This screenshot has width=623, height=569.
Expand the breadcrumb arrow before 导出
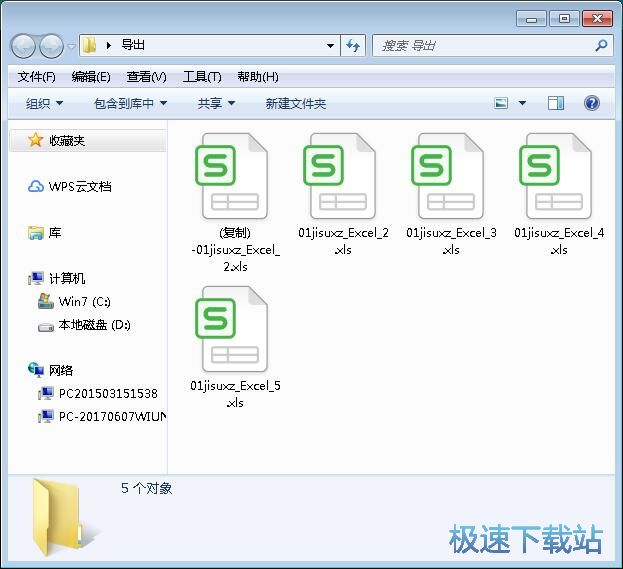pyautogui.click(x=108, y=46)
